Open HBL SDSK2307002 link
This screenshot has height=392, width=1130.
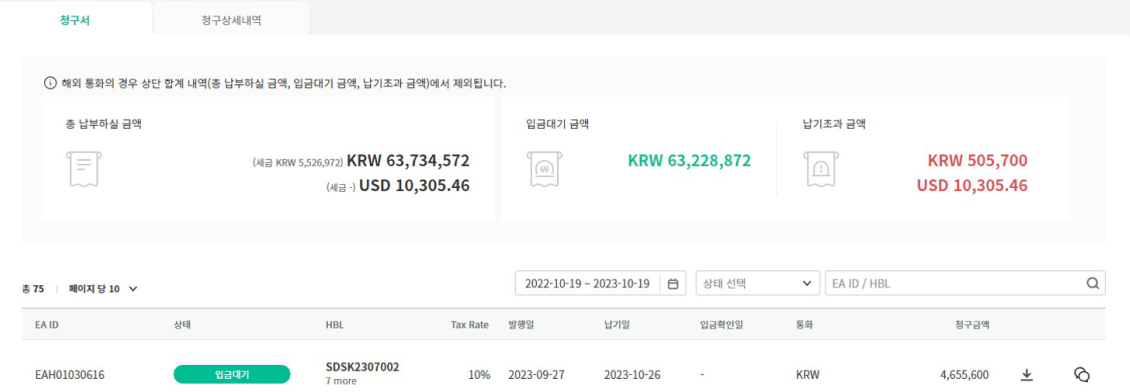pos(362,368)
